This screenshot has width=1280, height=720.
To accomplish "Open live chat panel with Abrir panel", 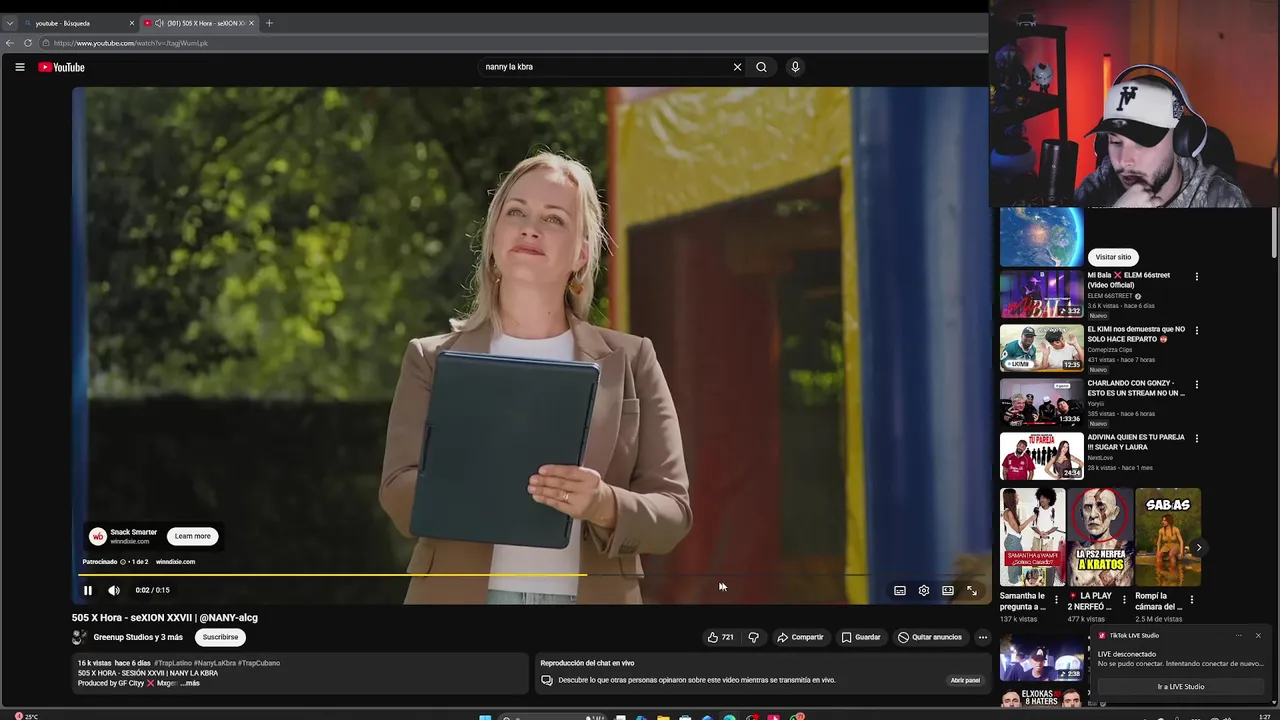I will (x=965, y=680).
